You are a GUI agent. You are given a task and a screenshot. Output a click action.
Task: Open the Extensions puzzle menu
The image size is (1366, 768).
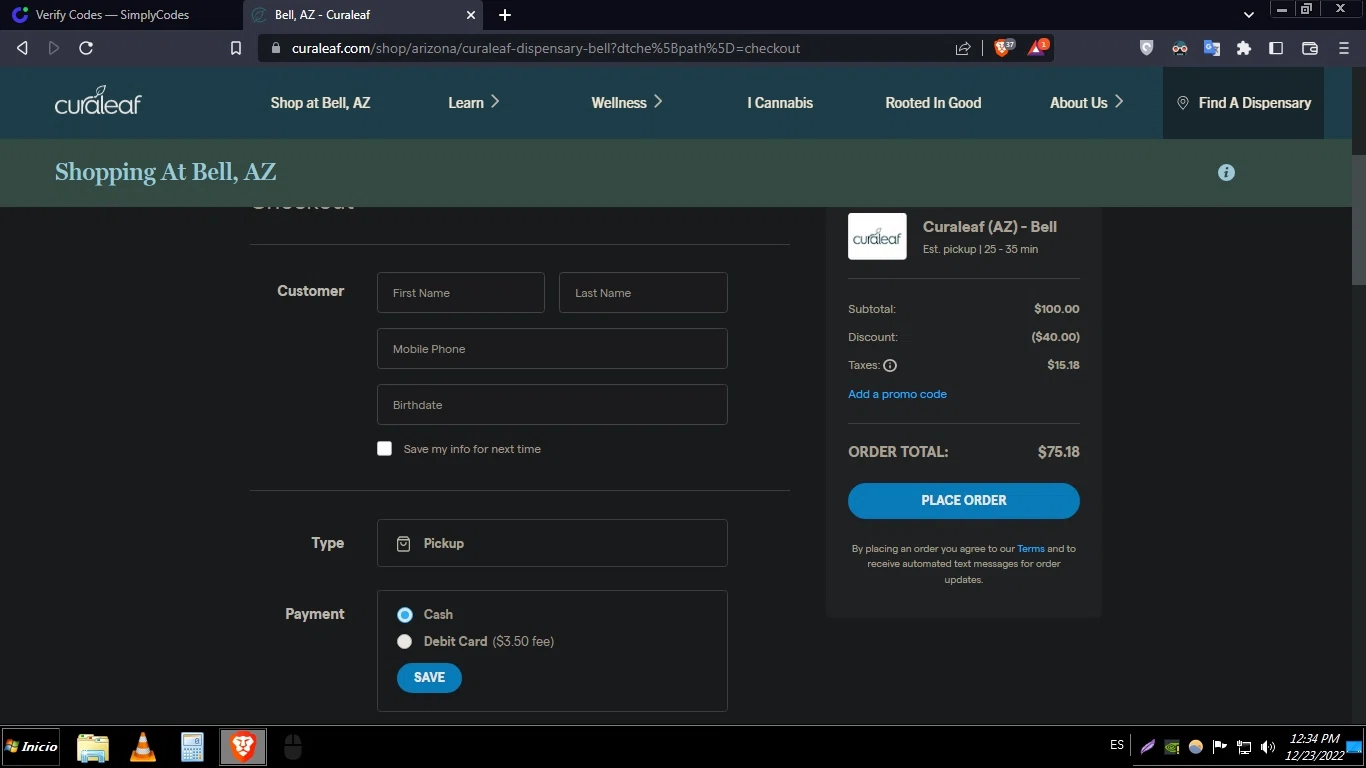point(1244,48)
